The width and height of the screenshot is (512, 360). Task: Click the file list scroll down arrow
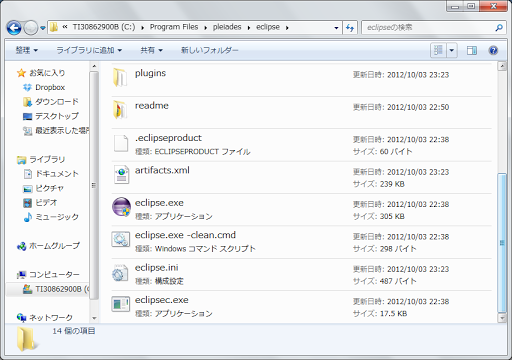(x=502, y=318)
